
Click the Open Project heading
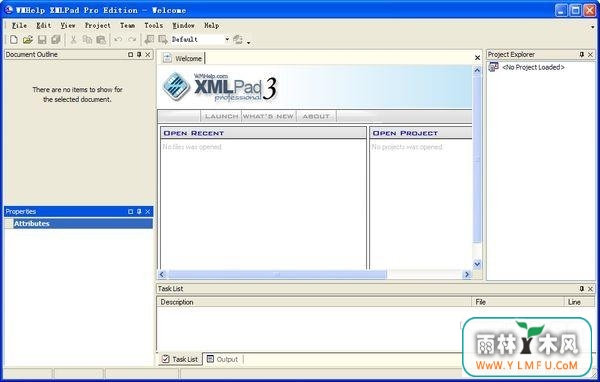click(x=405, y=133)
